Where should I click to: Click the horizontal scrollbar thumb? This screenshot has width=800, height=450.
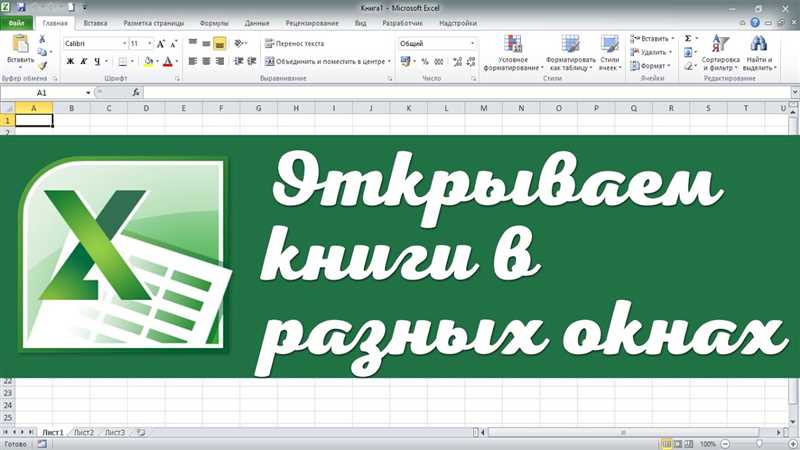point(622,432)
